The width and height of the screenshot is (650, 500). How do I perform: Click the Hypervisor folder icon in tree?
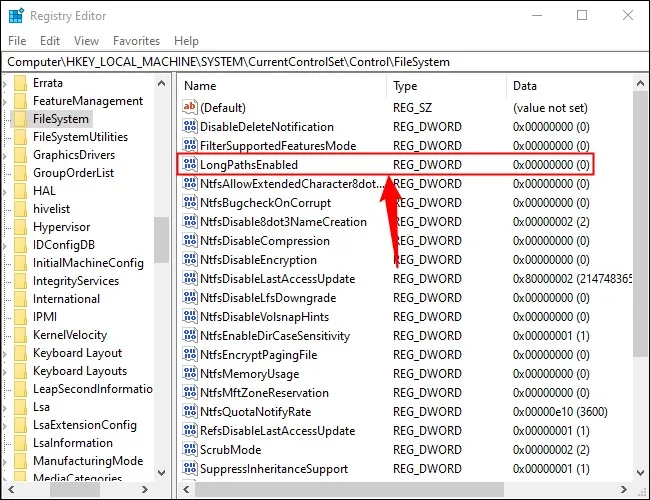(20, 227)
